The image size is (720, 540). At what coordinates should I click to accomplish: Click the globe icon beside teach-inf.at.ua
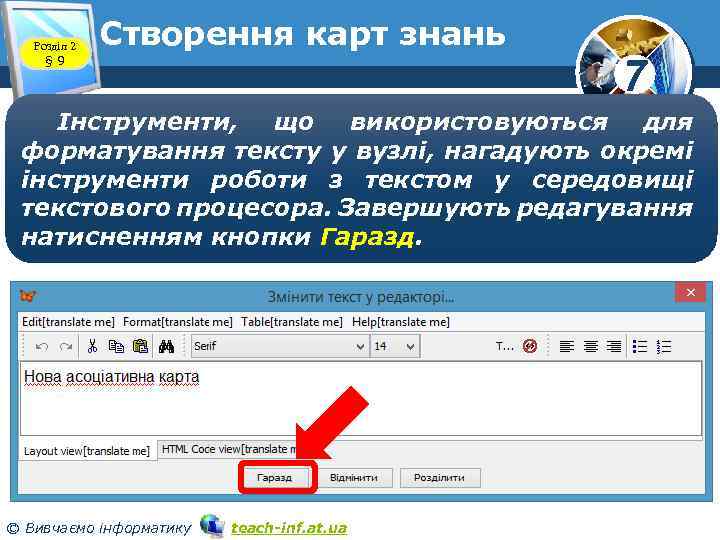pyautogui.click(x=212, y=526)
